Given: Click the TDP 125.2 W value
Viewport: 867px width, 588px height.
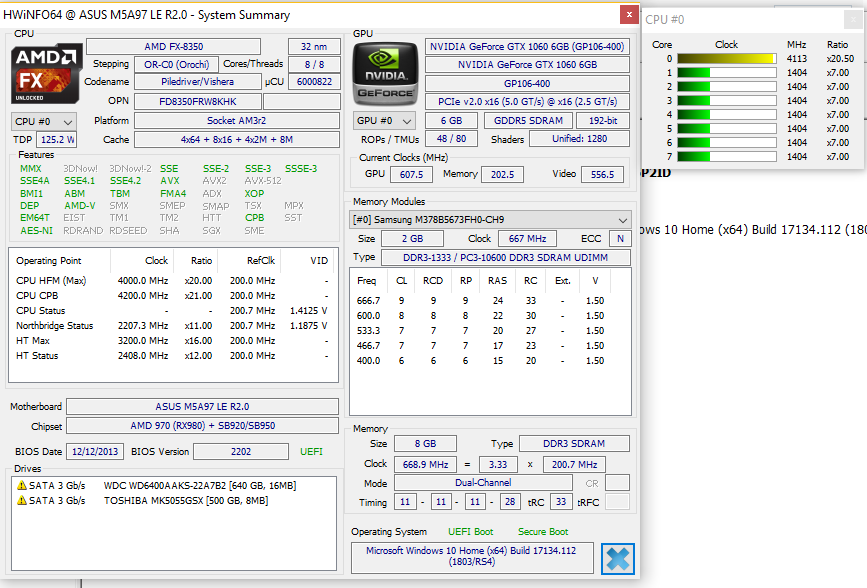Looking at the screenshot, I should tap(58, 140).
